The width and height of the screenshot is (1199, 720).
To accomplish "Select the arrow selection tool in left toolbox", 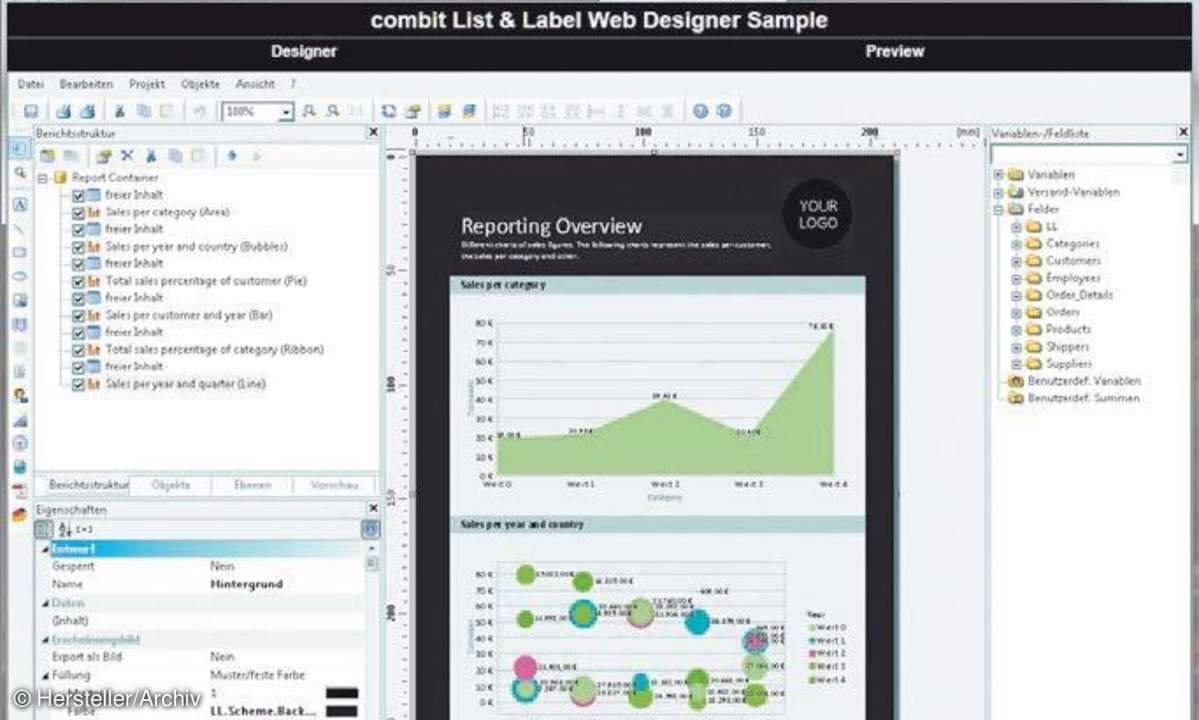I will [x=20, y=148].
